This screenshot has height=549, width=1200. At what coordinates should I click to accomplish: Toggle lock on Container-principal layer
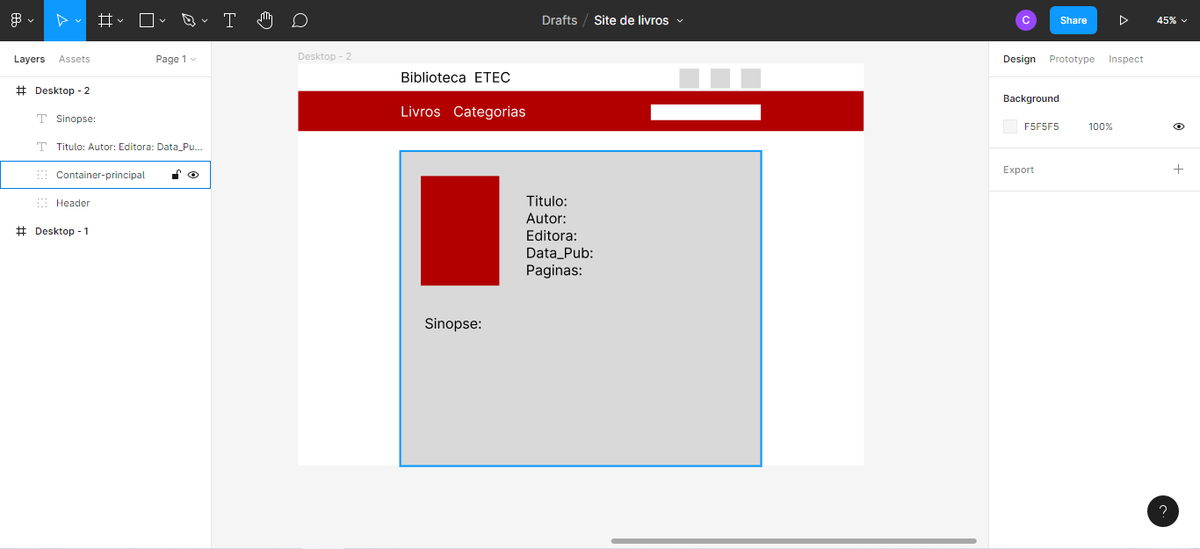click(x=176, y=175)
